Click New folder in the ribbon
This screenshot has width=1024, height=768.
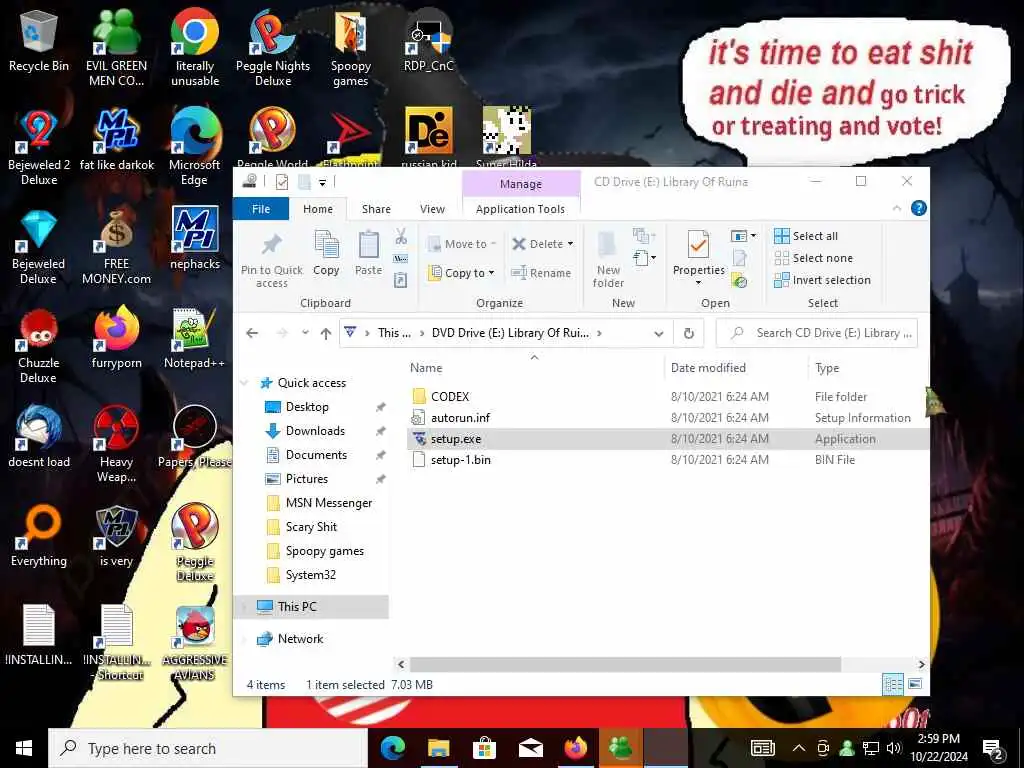(x=608, y=260)
